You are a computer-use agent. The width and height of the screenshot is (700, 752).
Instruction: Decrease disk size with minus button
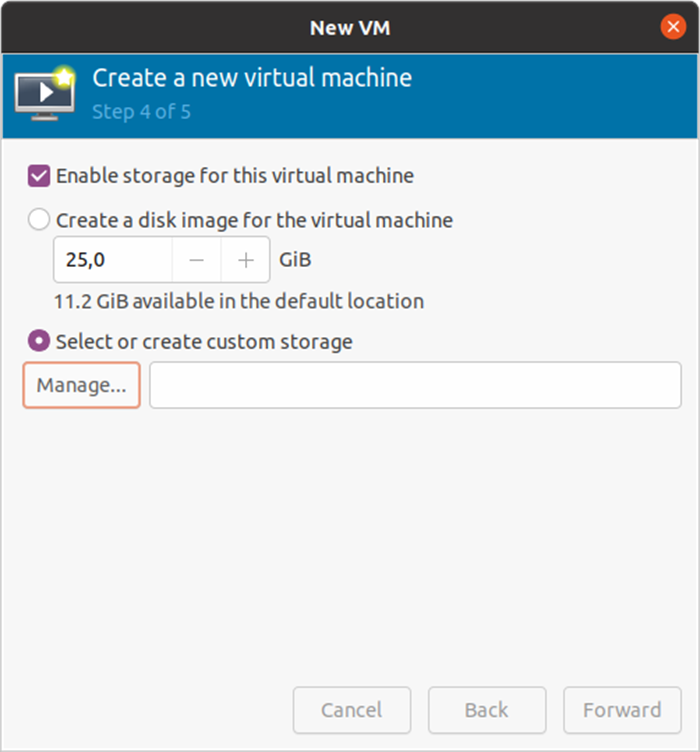pyautogui.click(x=197, y=261)
